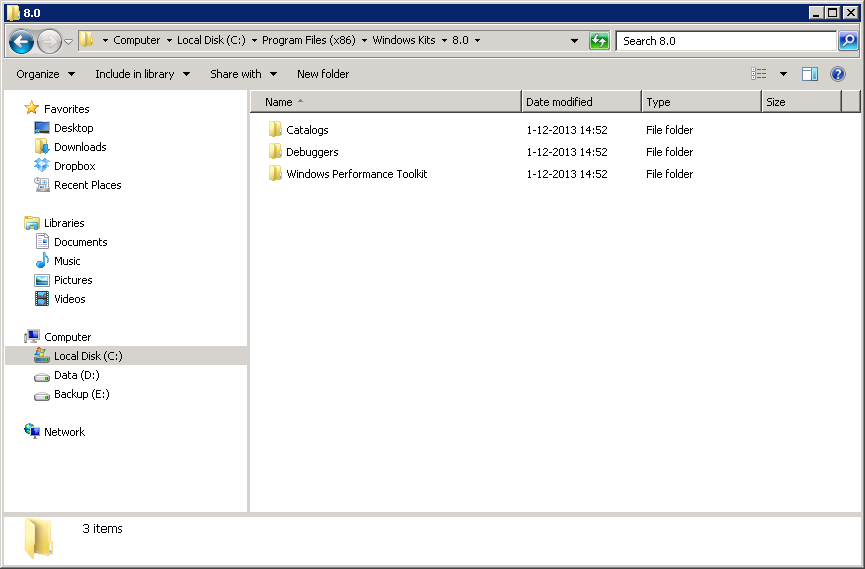Refresh the folder with the green arrows button

599,41
